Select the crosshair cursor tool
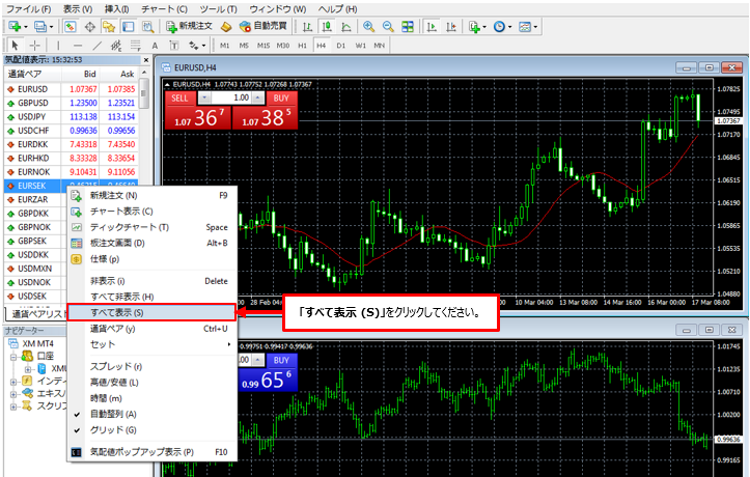The width and height of the screenshot is (750, 477). coord(35,45)
